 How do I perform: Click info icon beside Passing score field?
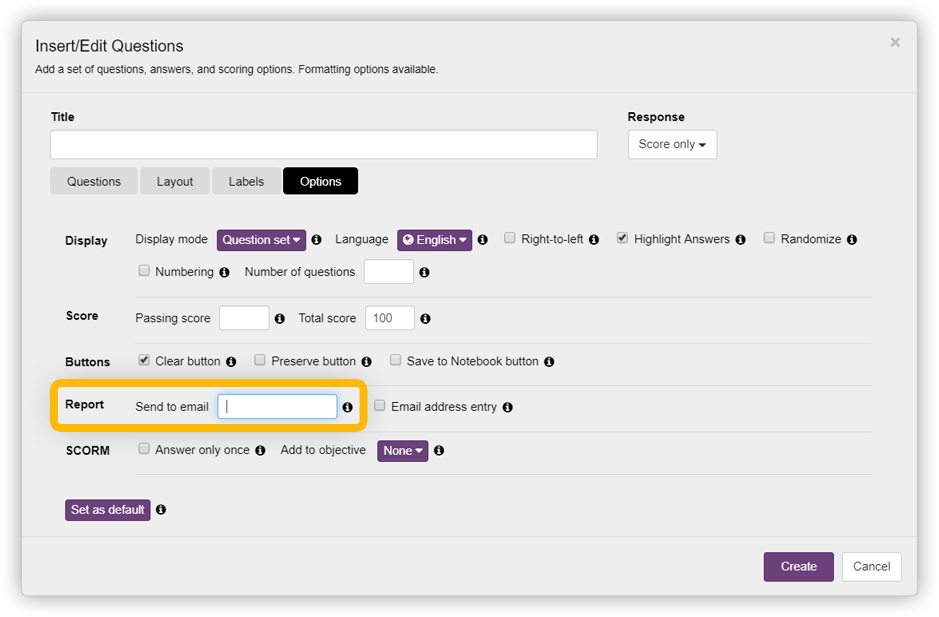click(x=280, y=319)
